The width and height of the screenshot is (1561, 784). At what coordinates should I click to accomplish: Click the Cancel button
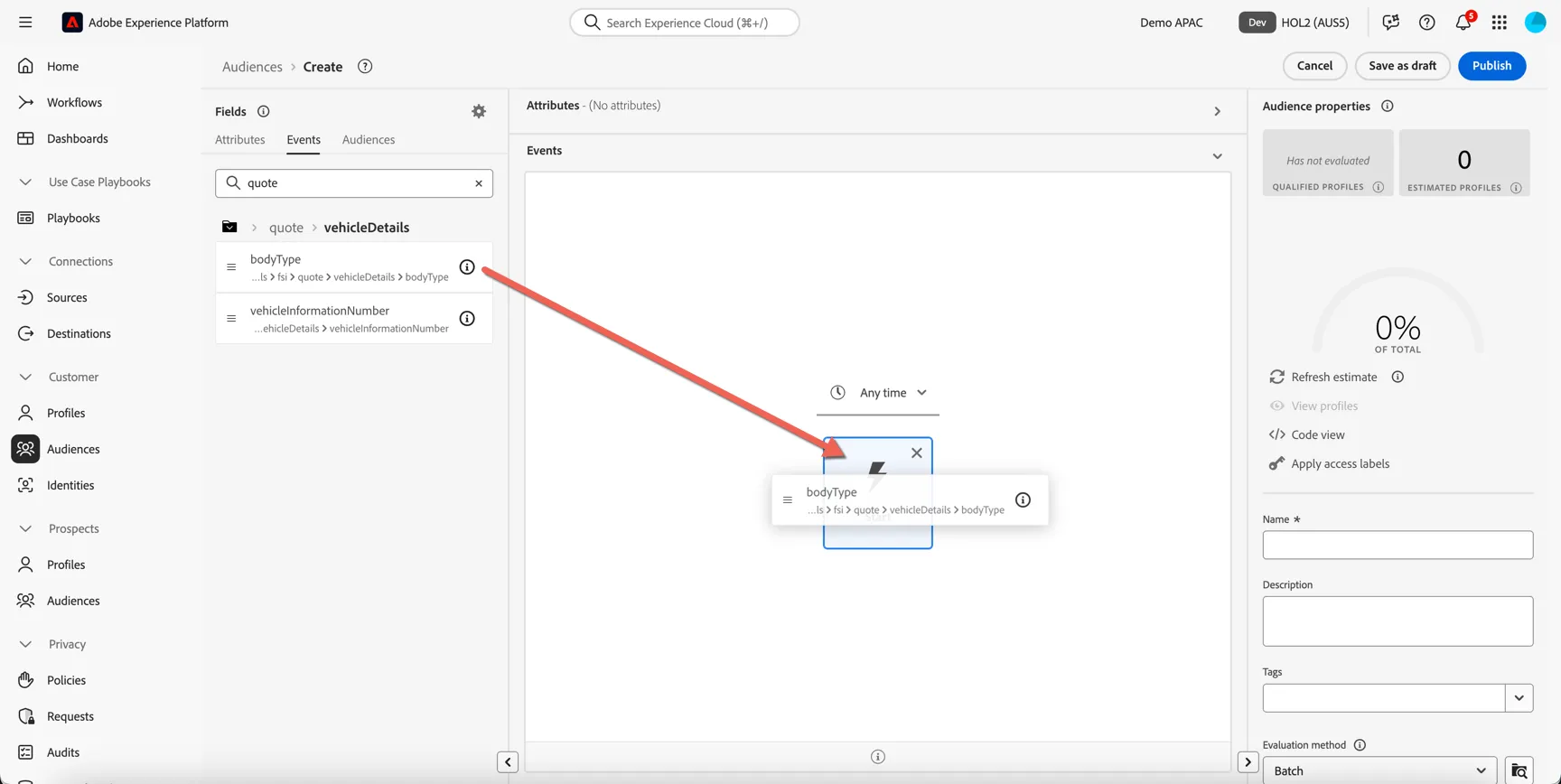click(1314, 66)
